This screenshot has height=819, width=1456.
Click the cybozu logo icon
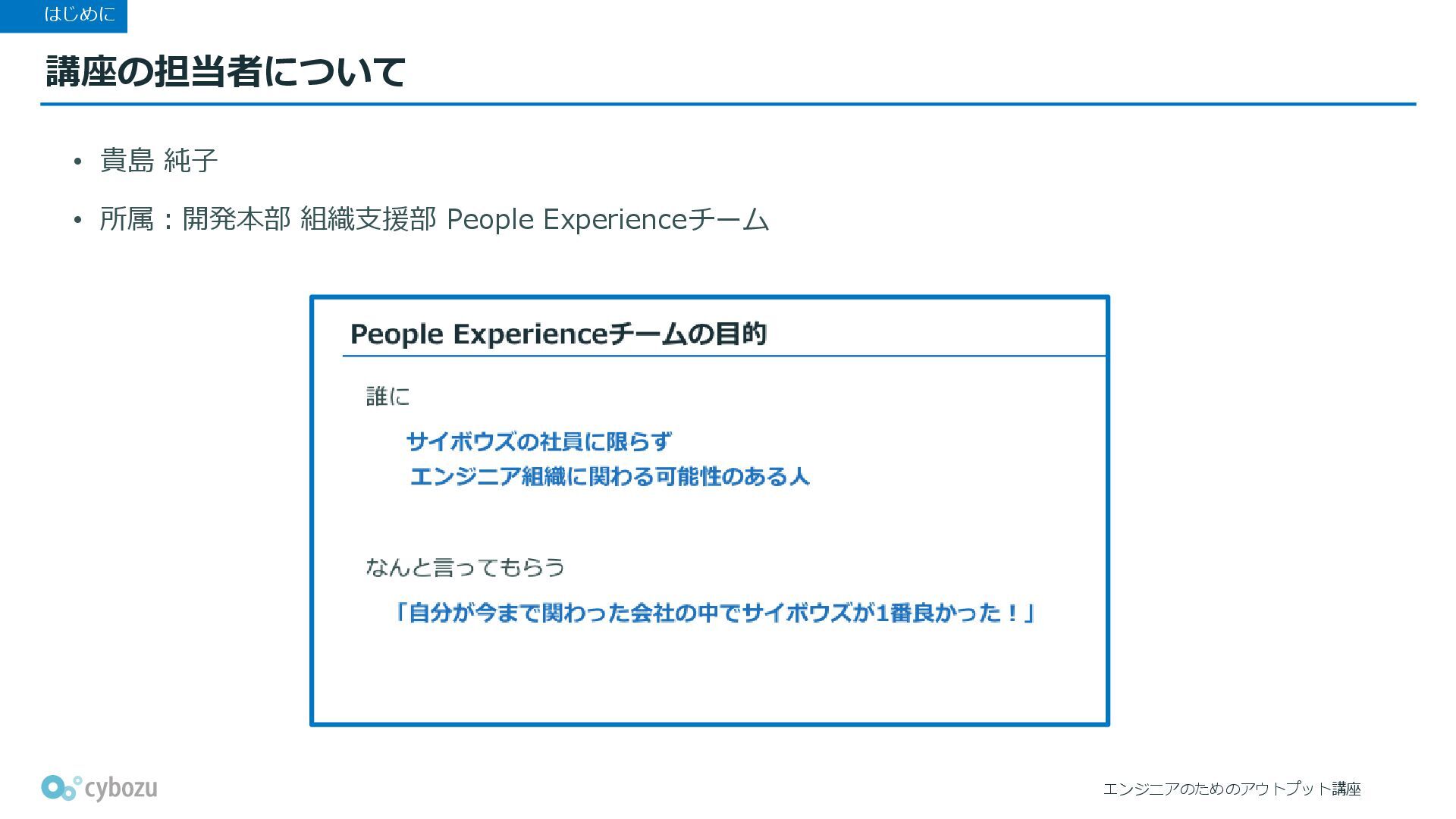[x=61, y=788]
